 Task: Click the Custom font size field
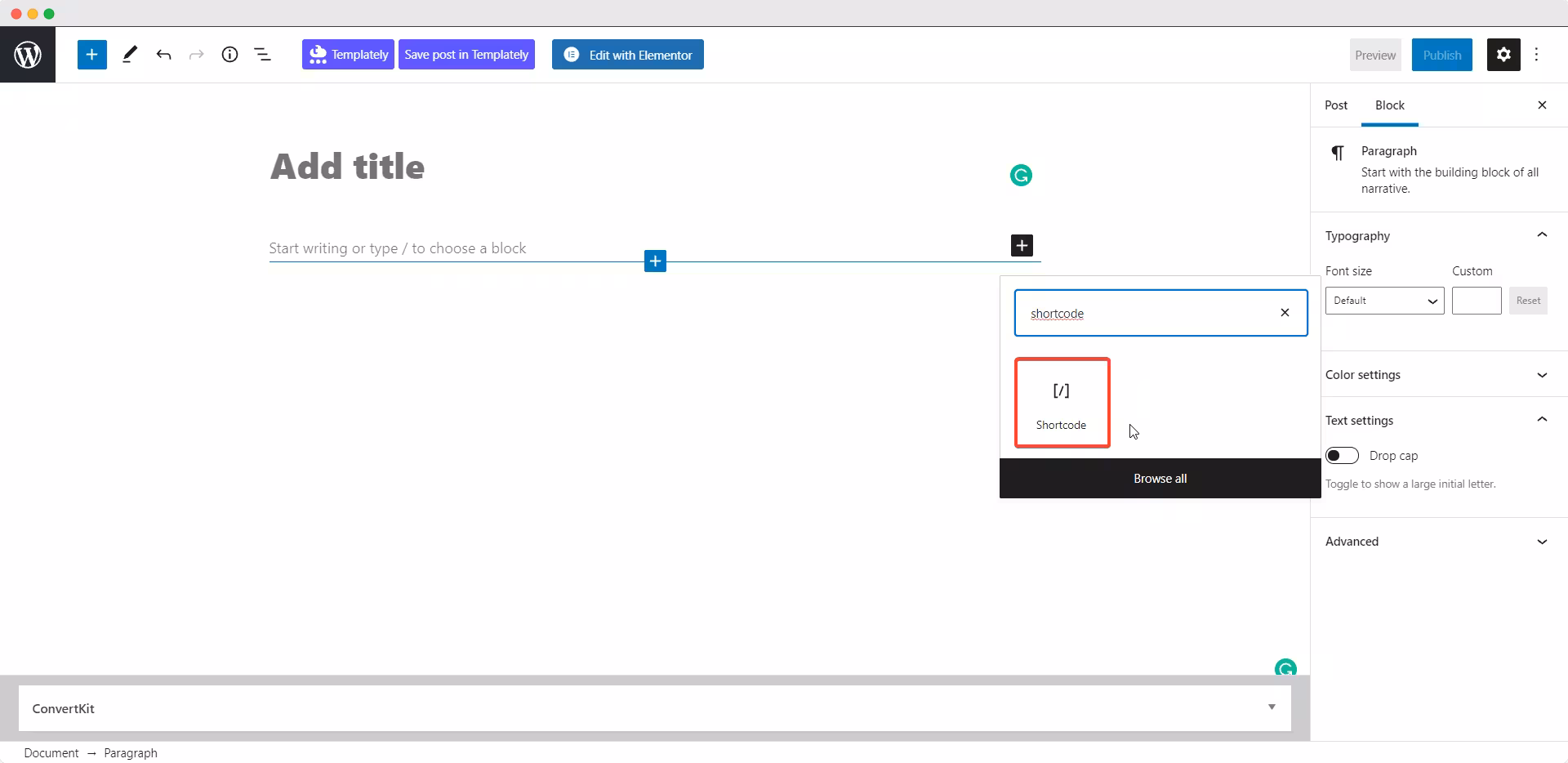tap(1477, 301)
